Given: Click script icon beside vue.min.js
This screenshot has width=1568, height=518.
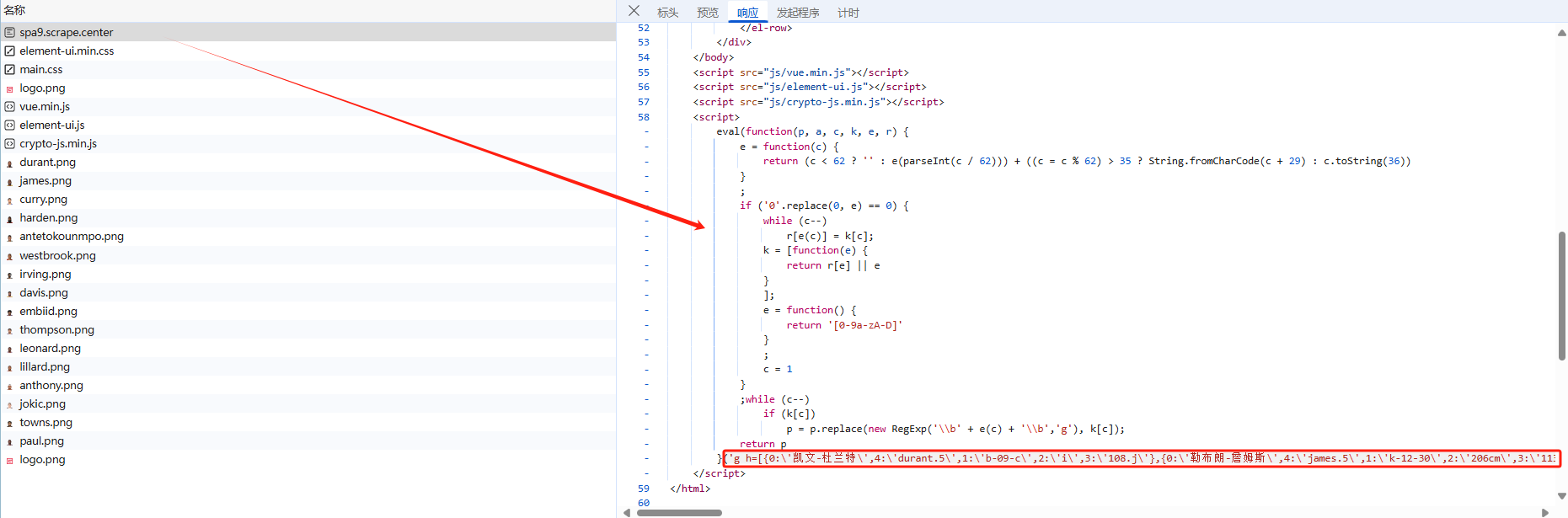Looking at the screenshot, I should pos(10,106).
